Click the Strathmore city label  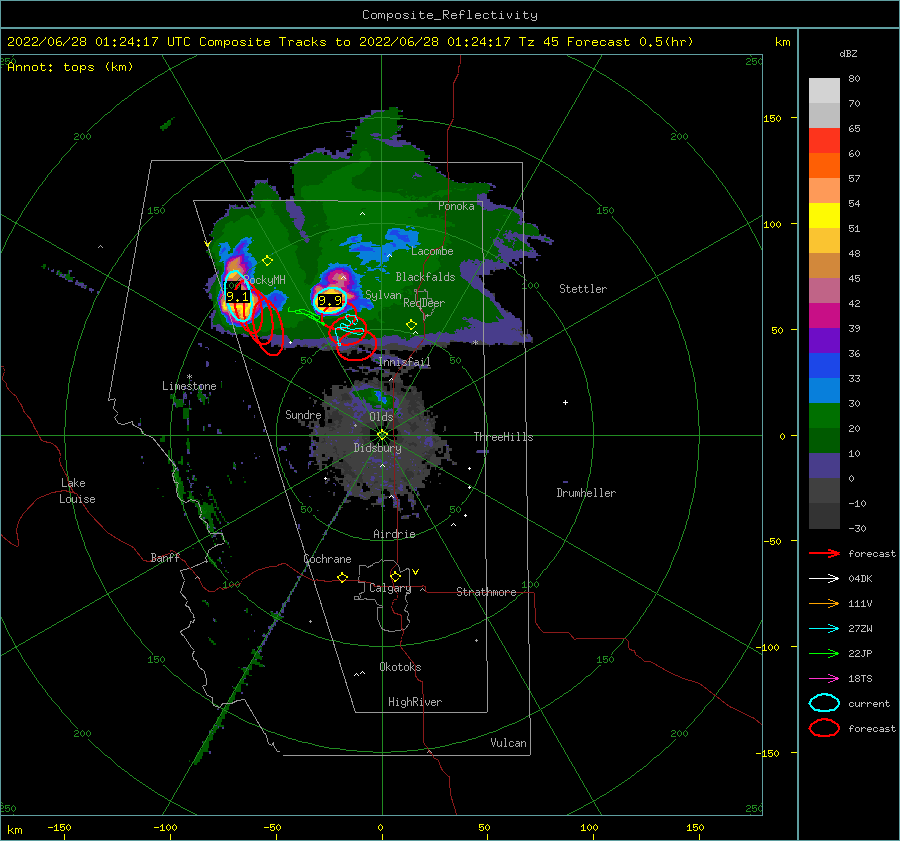point(486,592)
